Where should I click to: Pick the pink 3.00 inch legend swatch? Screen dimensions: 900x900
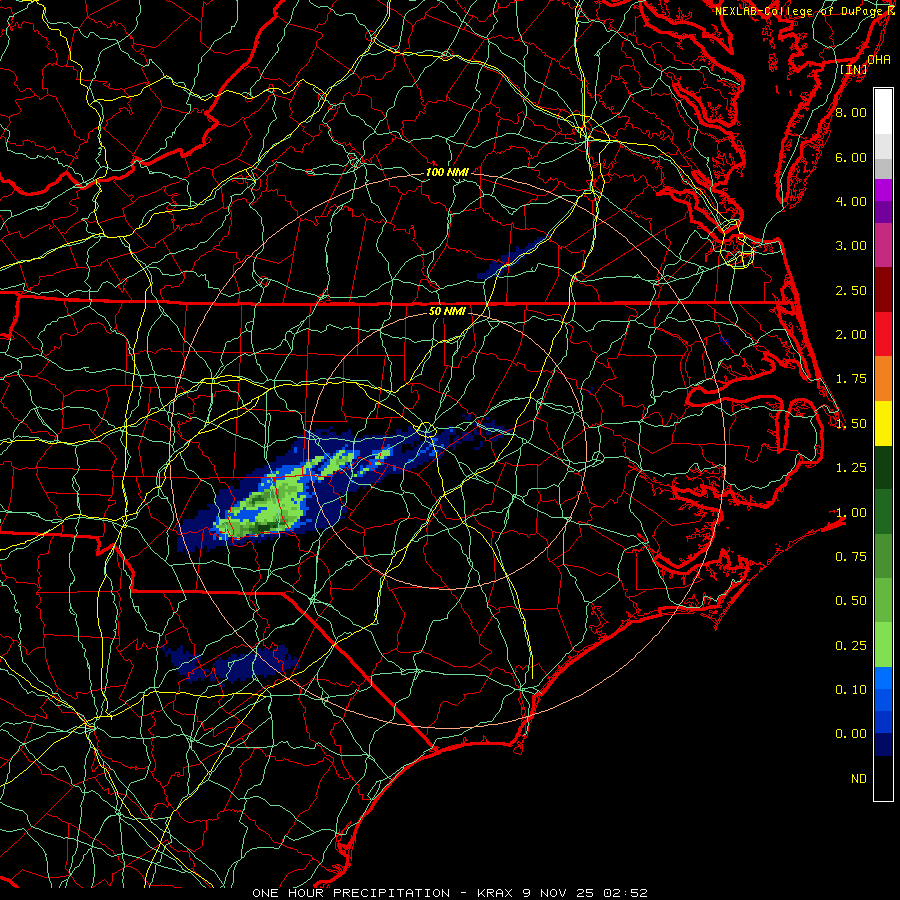[x=883, y=245]
